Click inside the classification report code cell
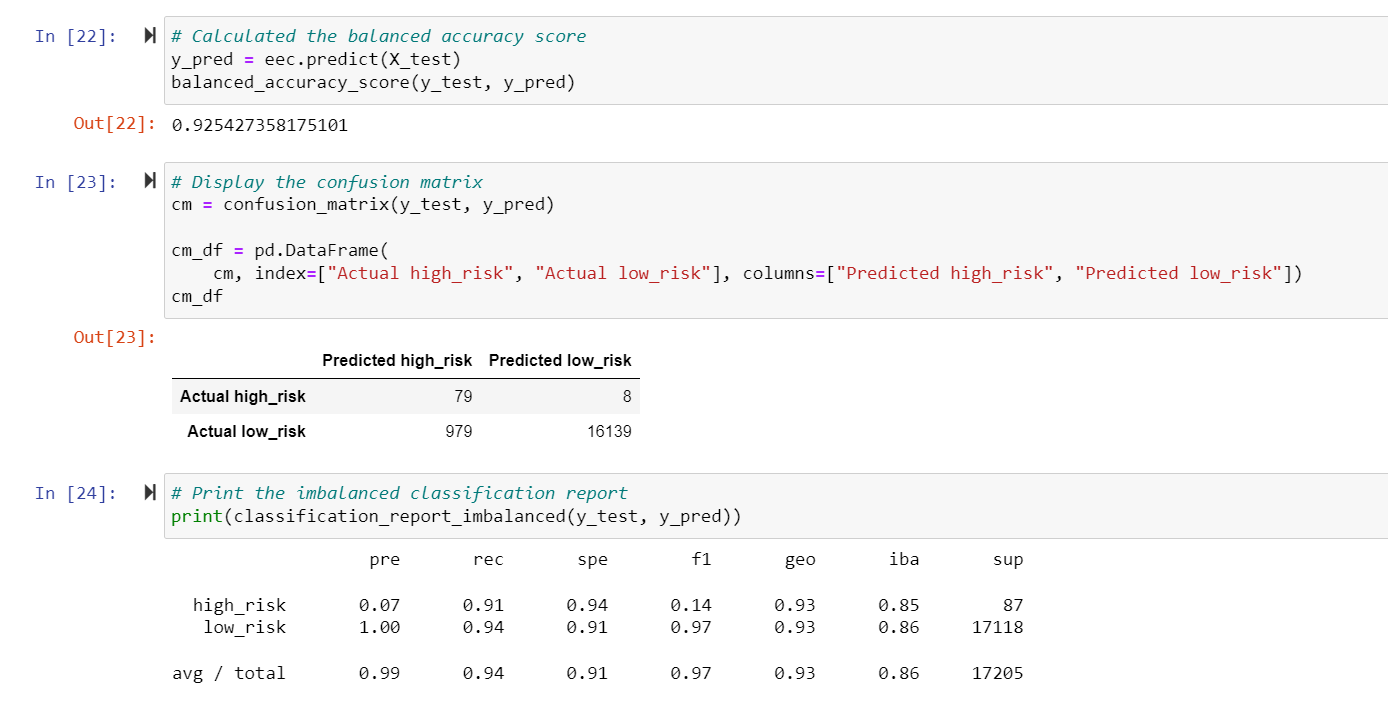The image size is (1388, 706). (x=776, y=506)
